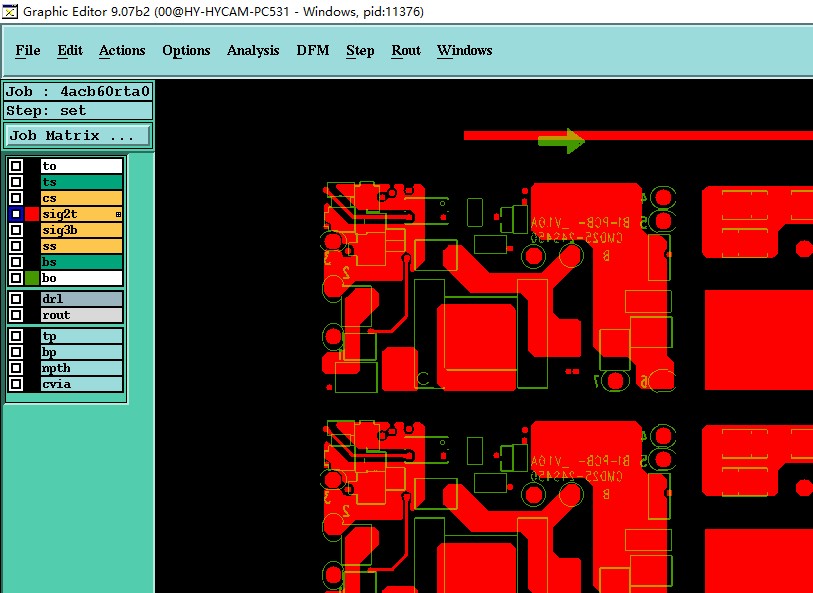
Task: Select the 'ts' layer name
Action: click(81, 182)
